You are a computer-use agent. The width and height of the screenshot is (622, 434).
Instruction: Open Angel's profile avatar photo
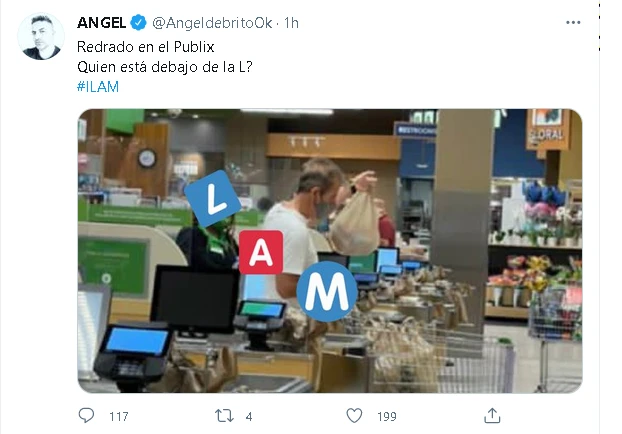pyautogui.click(x=41, y=36)
